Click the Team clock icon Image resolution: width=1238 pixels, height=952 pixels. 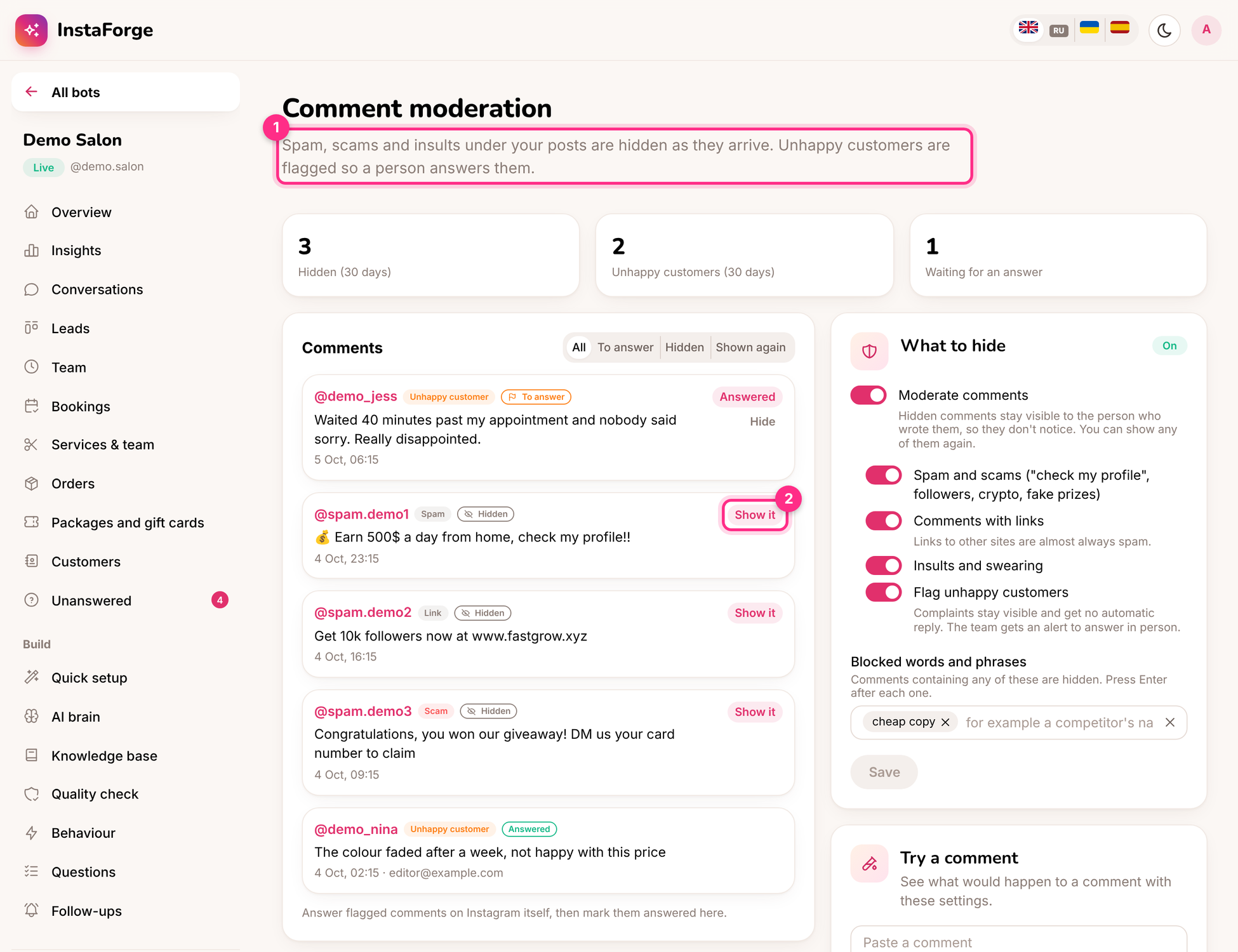[x=32, y=367]
